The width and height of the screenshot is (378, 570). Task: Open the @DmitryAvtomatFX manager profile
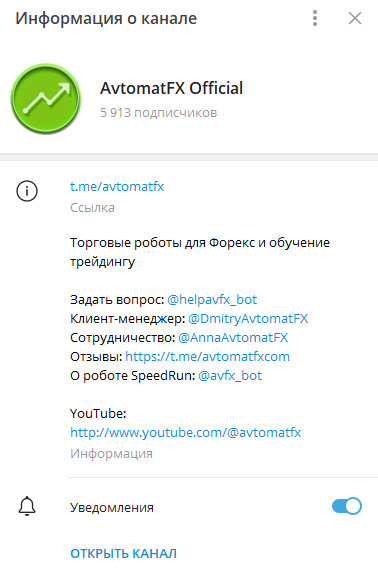pyautogui.click(x=248, y=318)
